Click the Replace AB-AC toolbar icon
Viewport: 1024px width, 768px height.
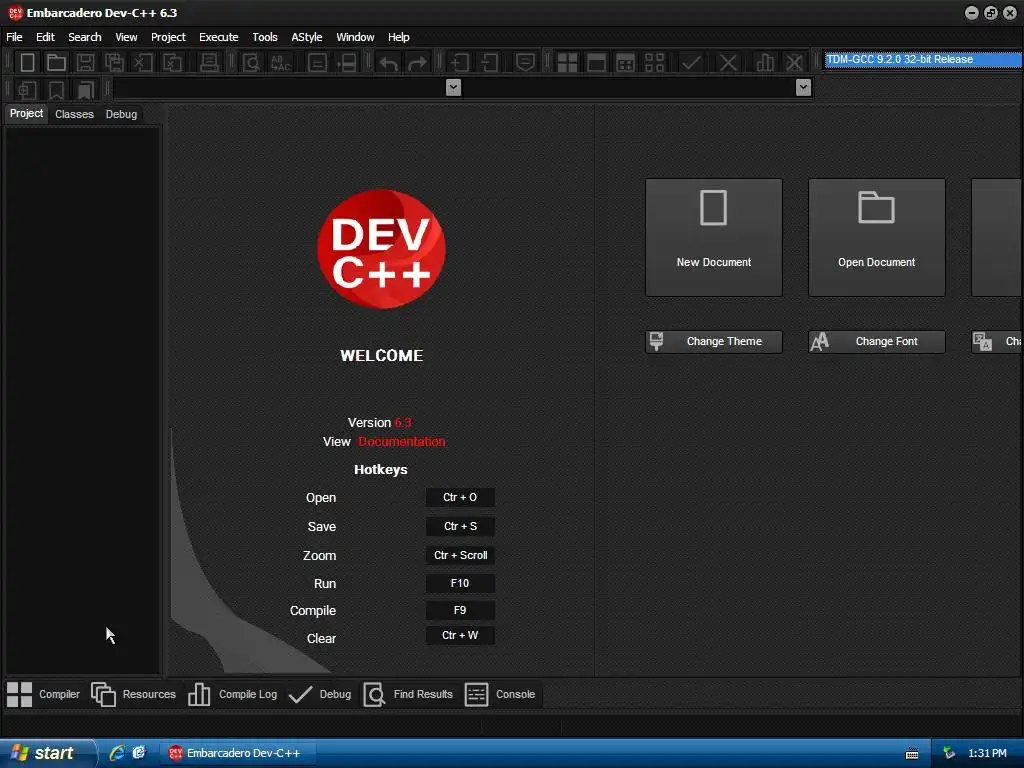(280, 63)
